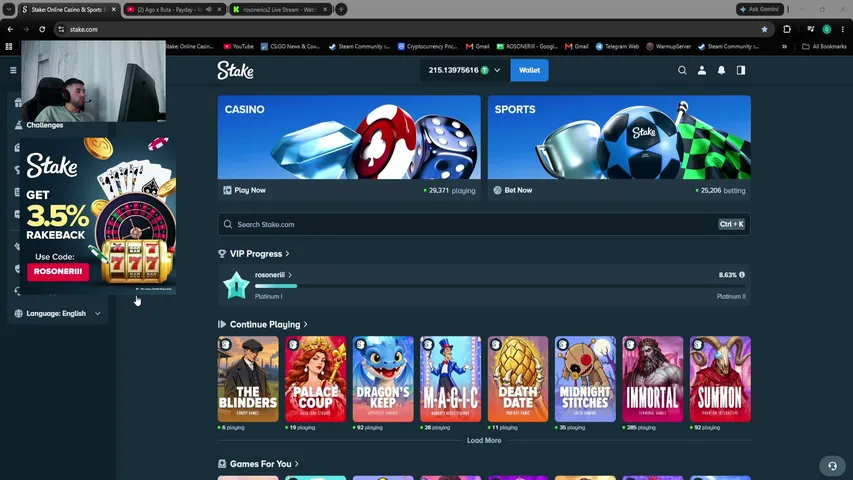Open the Summon game card

point(720,379)
